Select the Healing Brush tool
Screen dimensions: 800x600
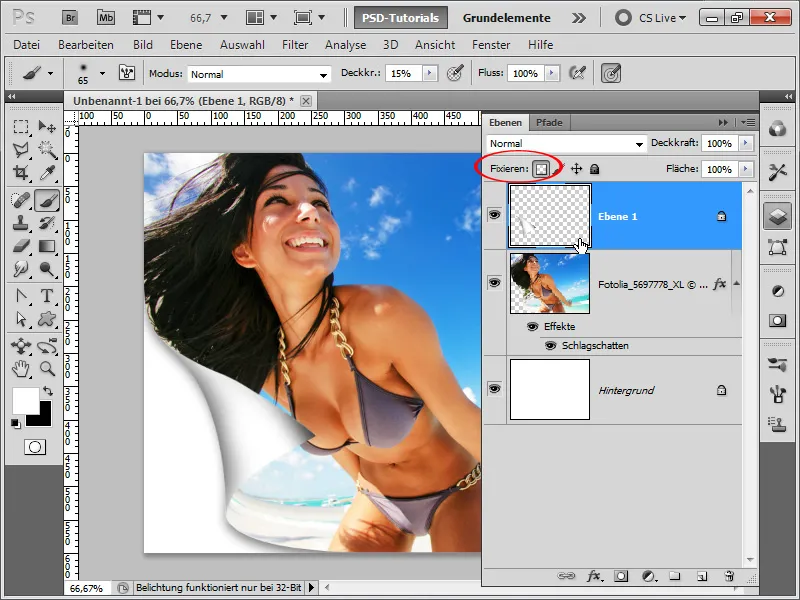[x=20, y=200]
